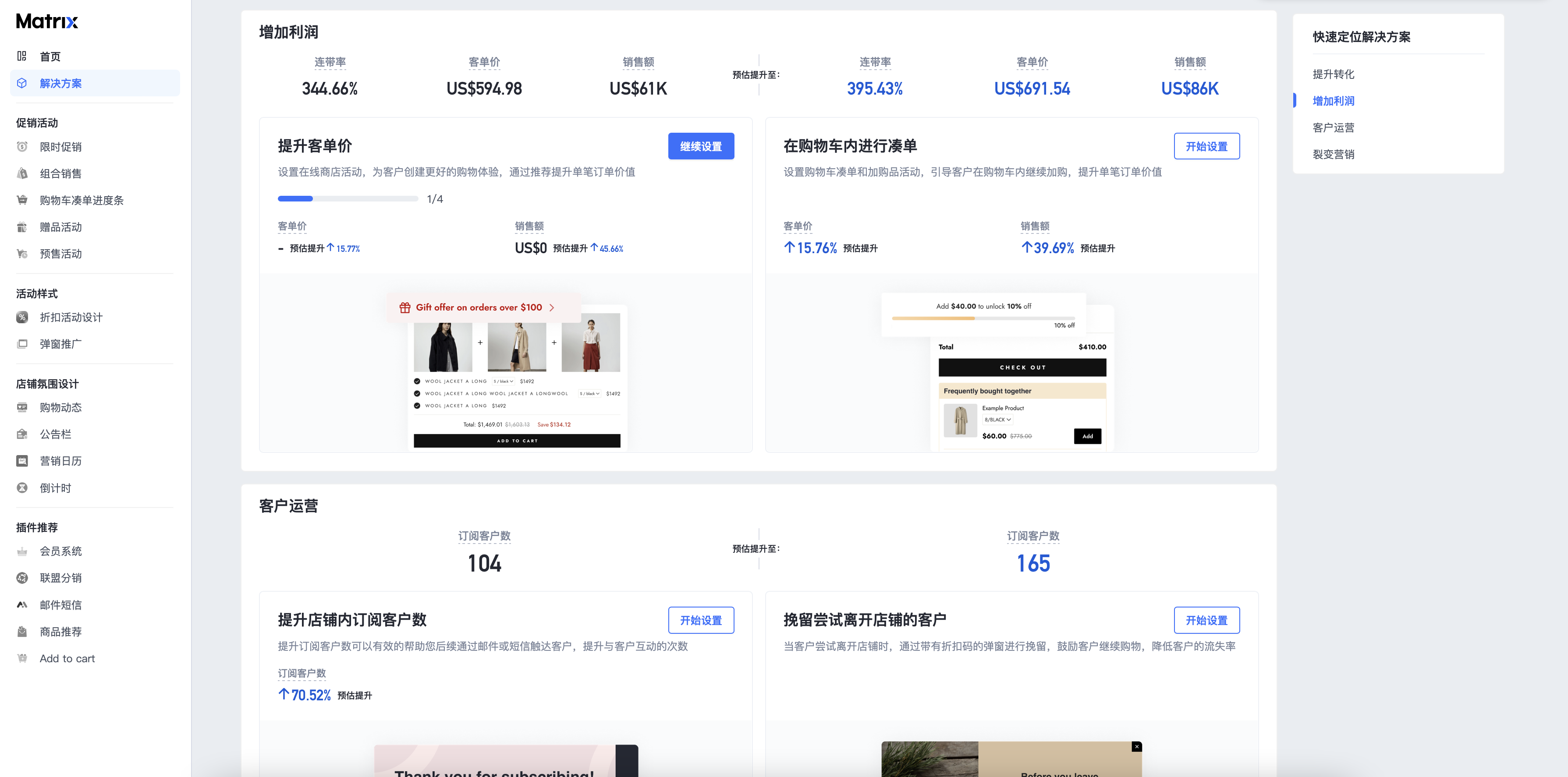The height and width of the screenshot is (777, 1568).
Task: Click the 弹窗推广 window icon
Action: point(22,344)
